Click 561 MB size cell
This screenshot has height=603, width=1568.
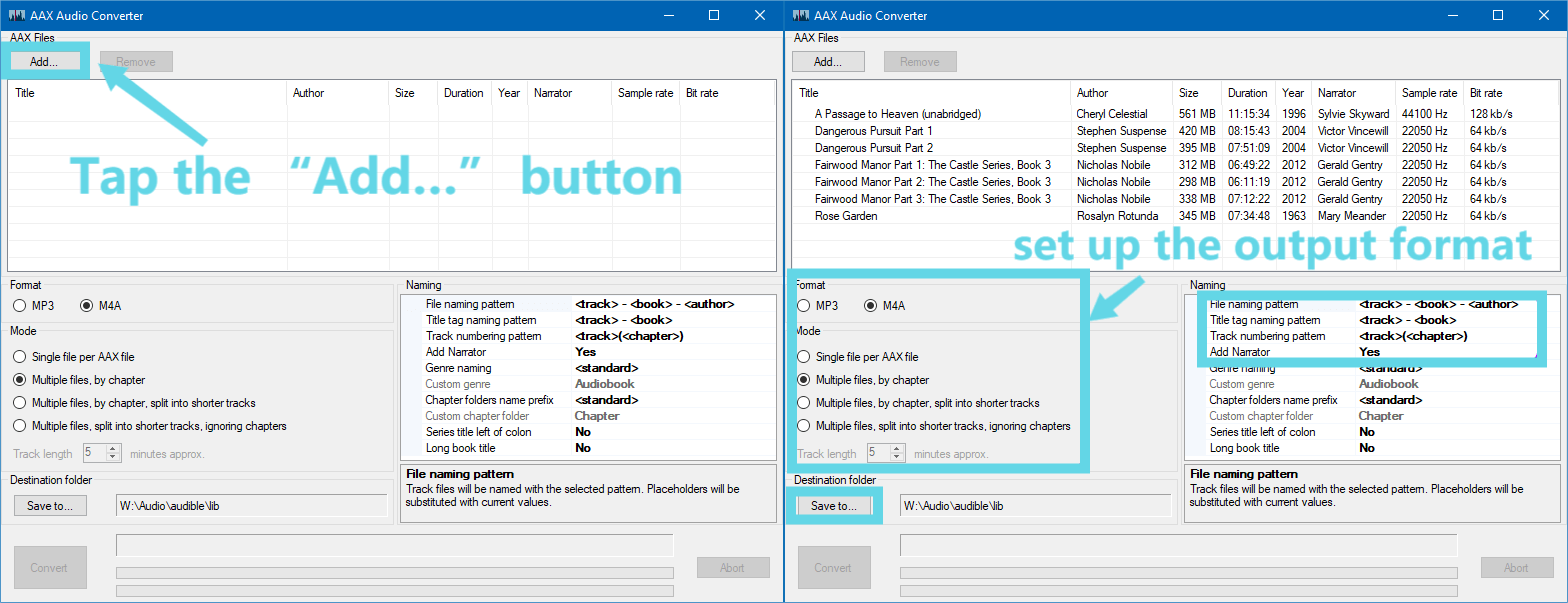1197,114
